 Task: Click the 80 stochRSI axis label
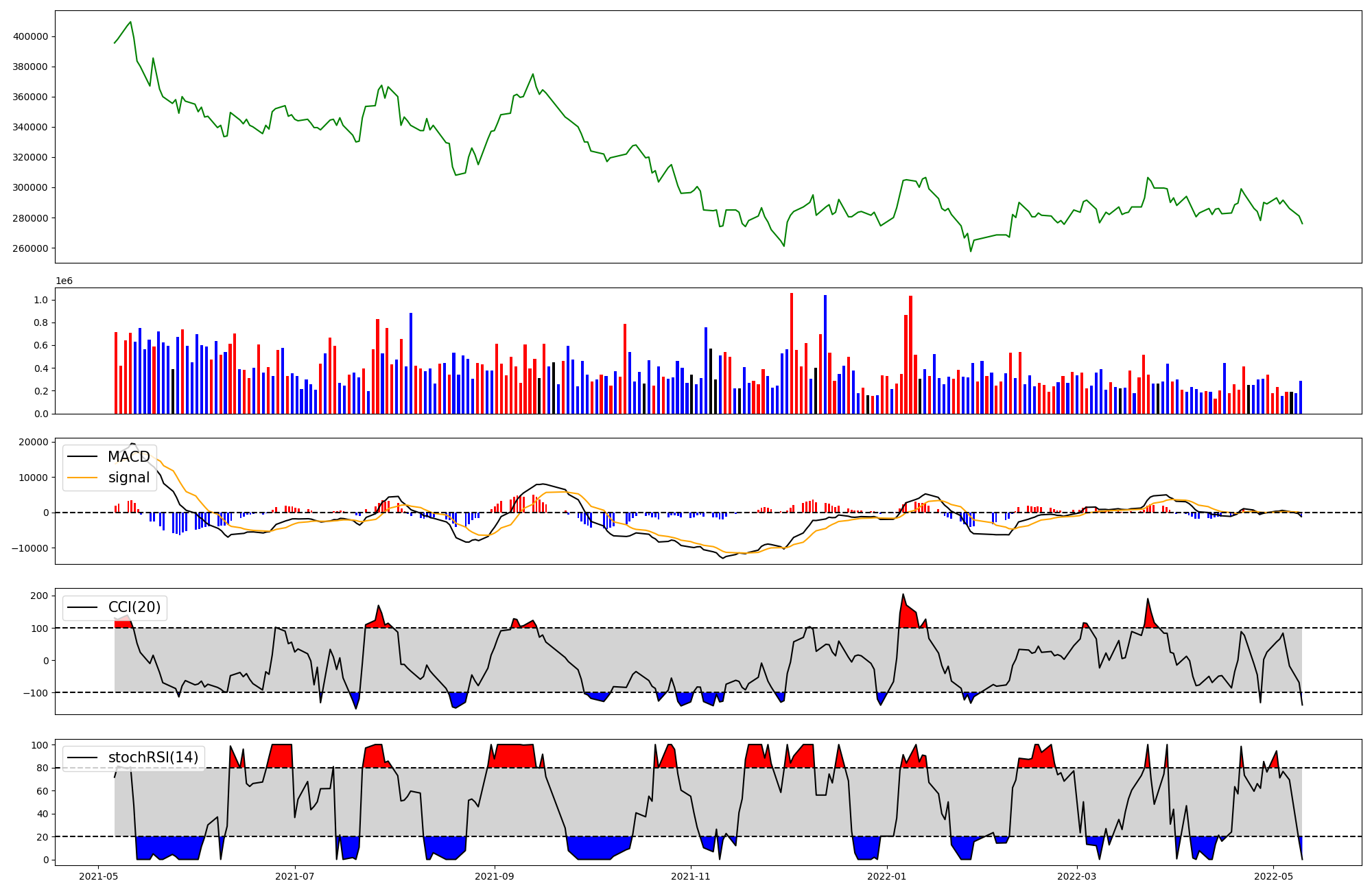click(42, 768)
